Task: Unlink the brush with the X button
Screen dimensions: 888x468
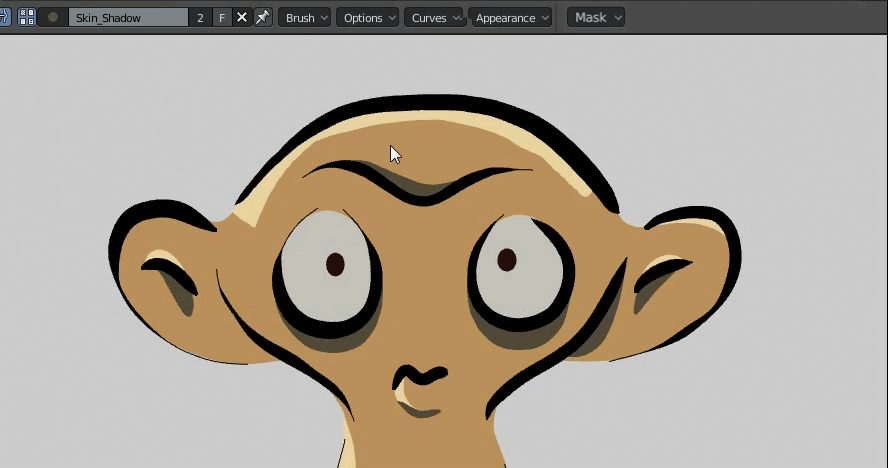Action: coord(242,18)
